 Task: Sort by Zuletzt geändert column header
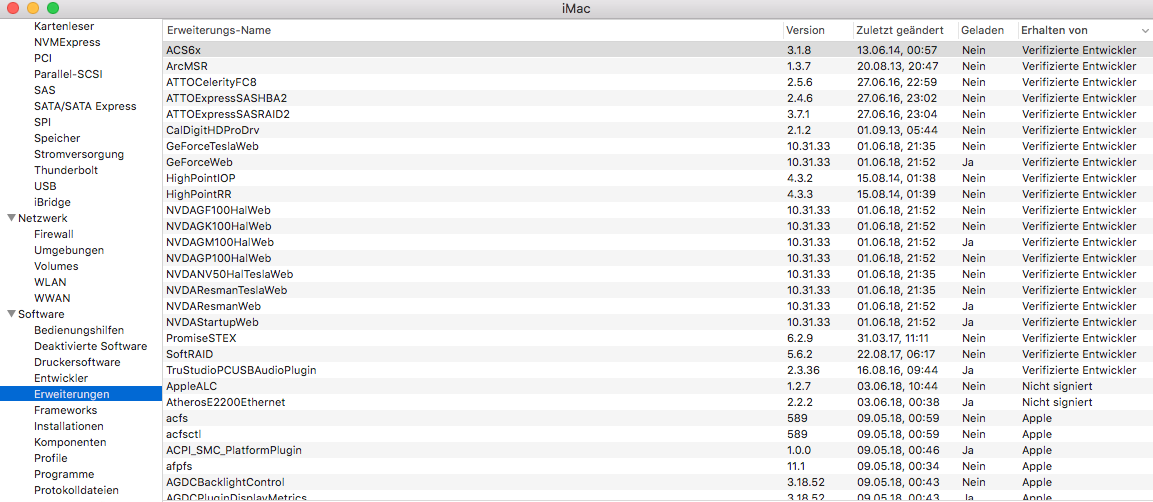pos(899,30)
